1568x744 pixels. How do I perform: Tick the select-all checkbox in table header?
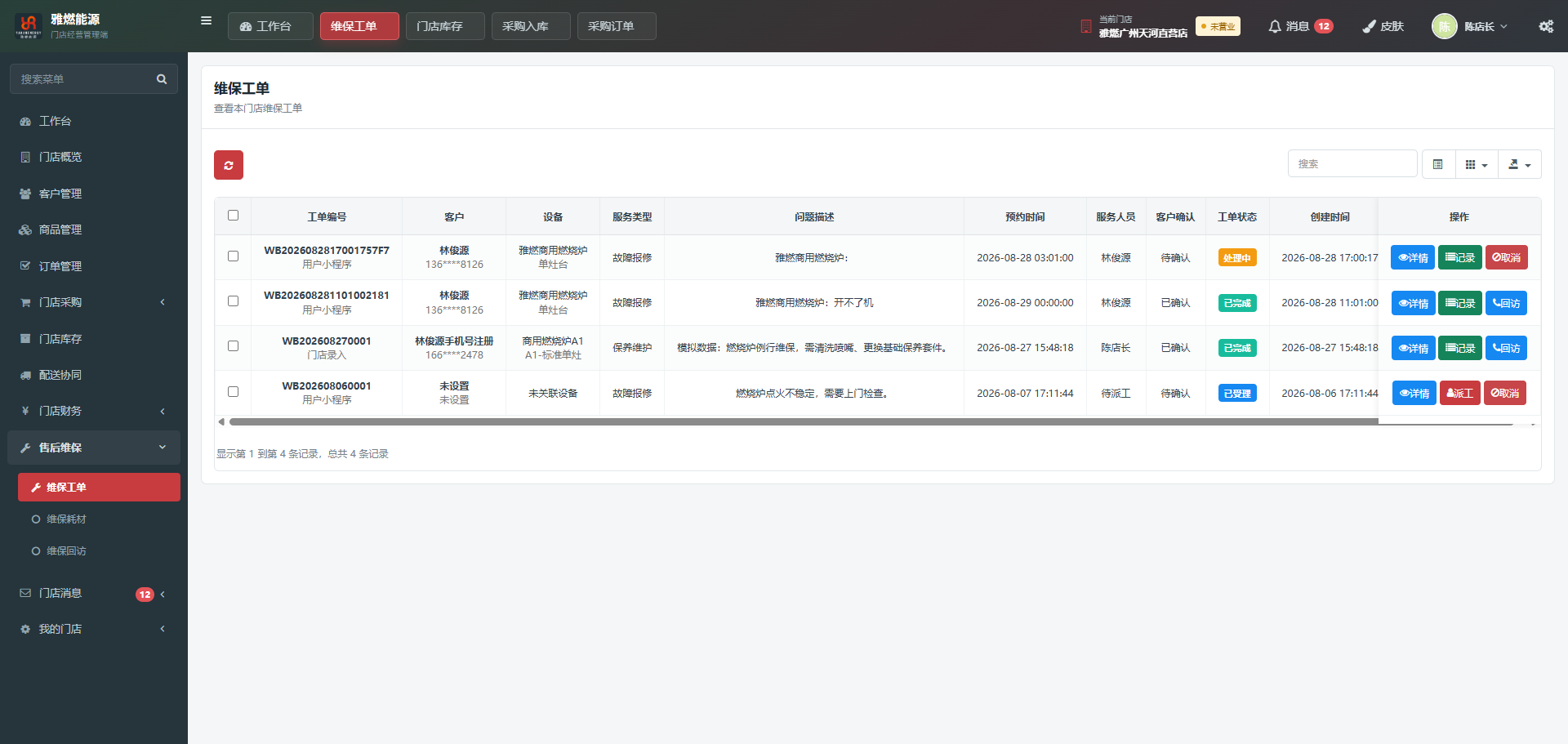[x=233, y=216]
